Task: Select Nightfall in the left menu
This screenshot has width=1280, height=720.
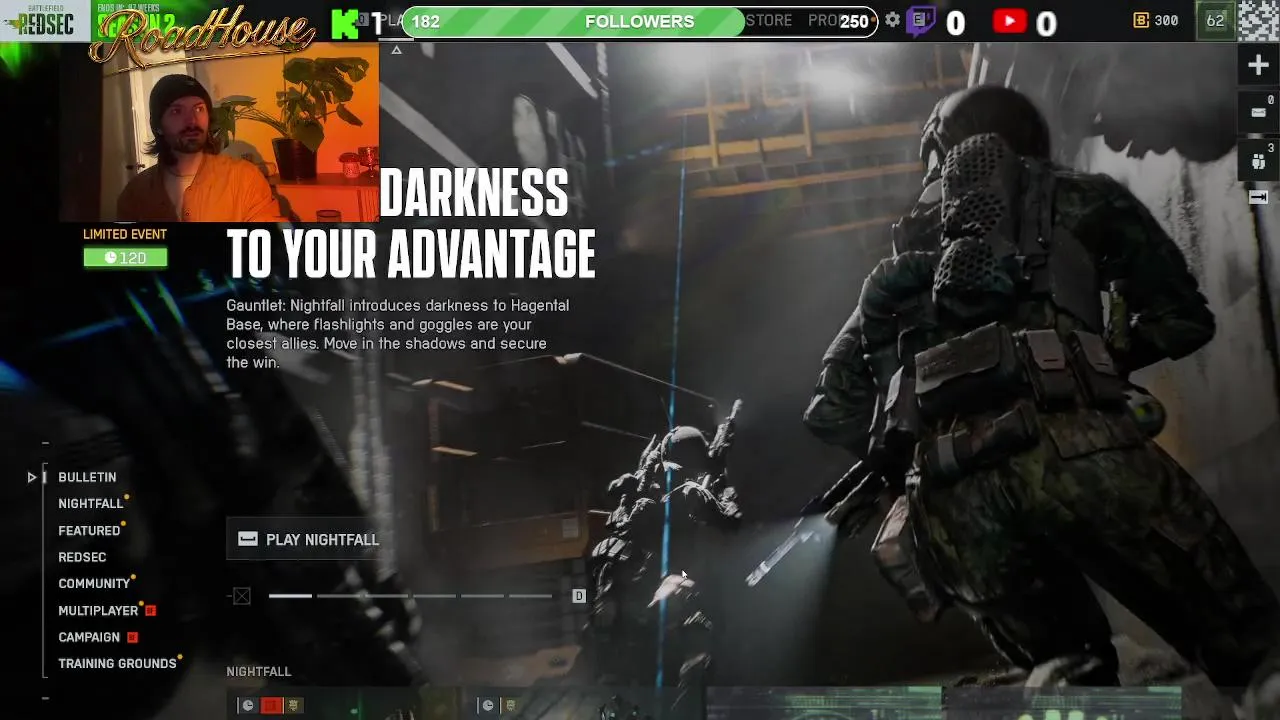Action: tap(91, 504)
